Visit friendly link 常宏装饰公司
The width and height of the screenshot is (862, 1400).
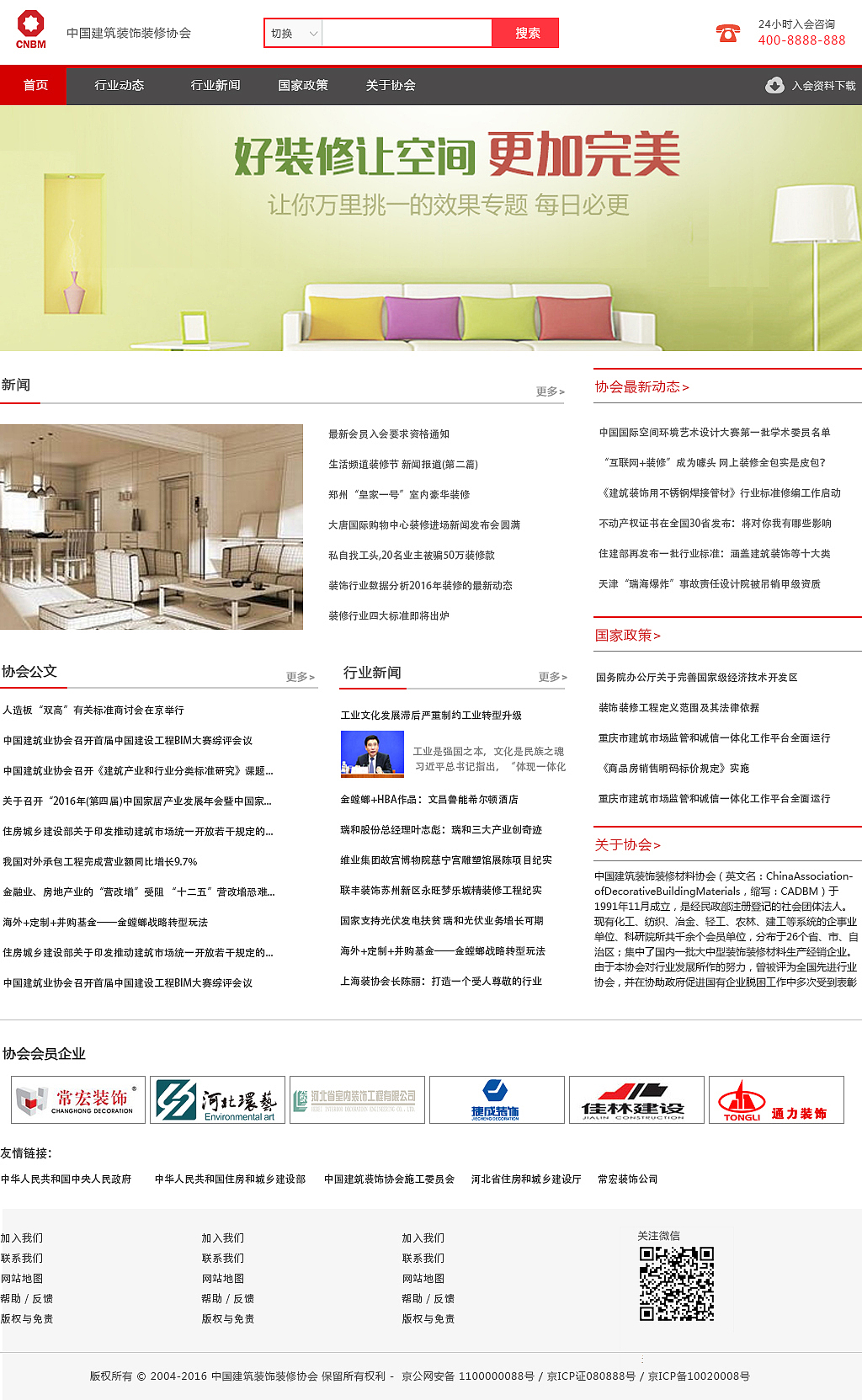pos(628,1179)
